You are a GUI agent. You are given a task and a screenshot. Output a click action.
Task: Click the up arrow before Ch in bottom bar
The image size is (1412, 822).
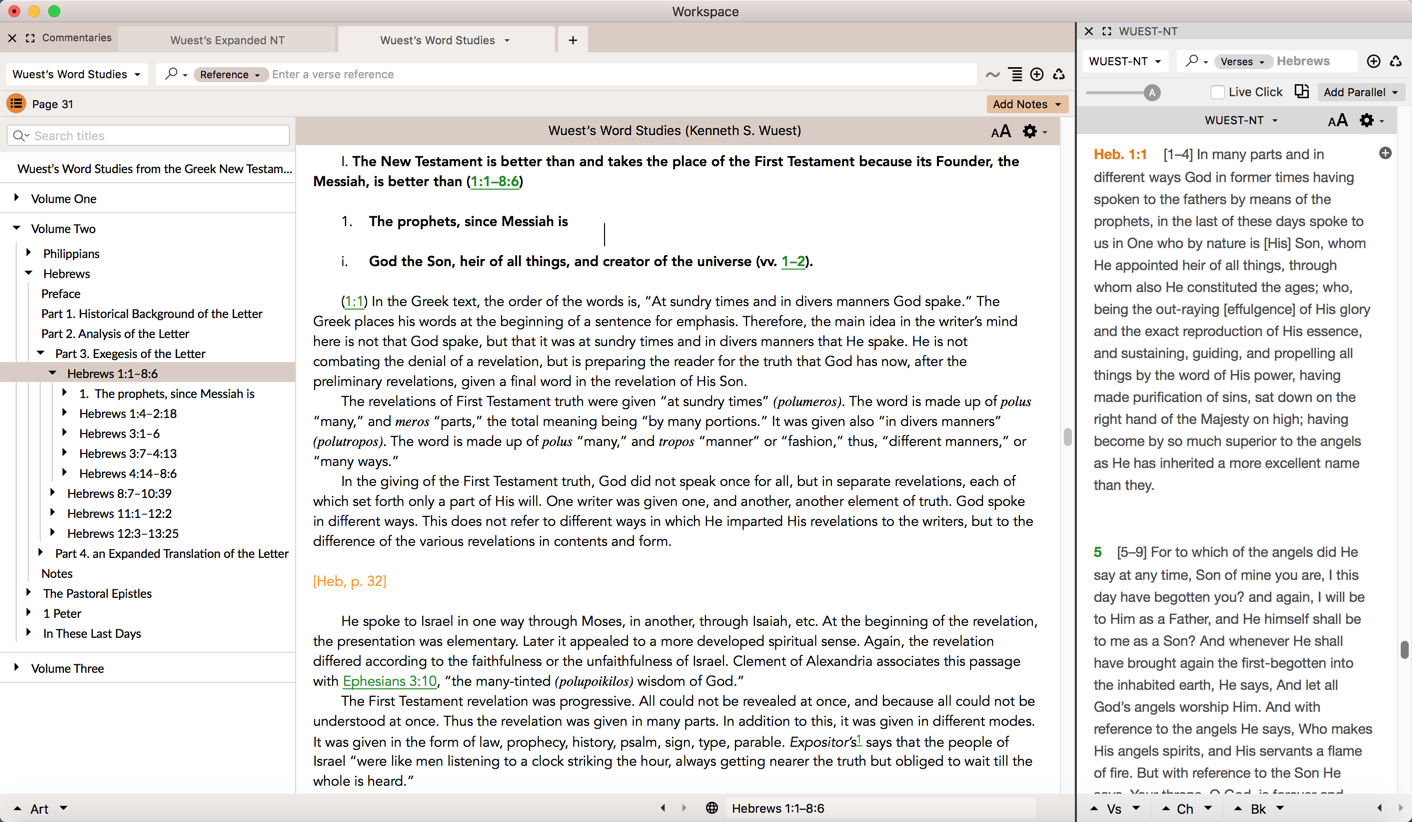[1165, 808]
